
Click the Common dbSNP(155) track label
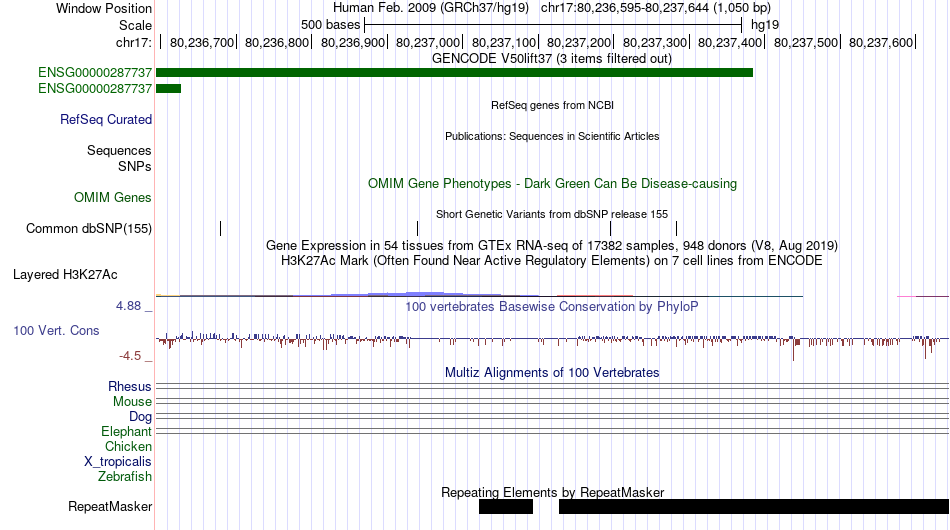point(89,228)
